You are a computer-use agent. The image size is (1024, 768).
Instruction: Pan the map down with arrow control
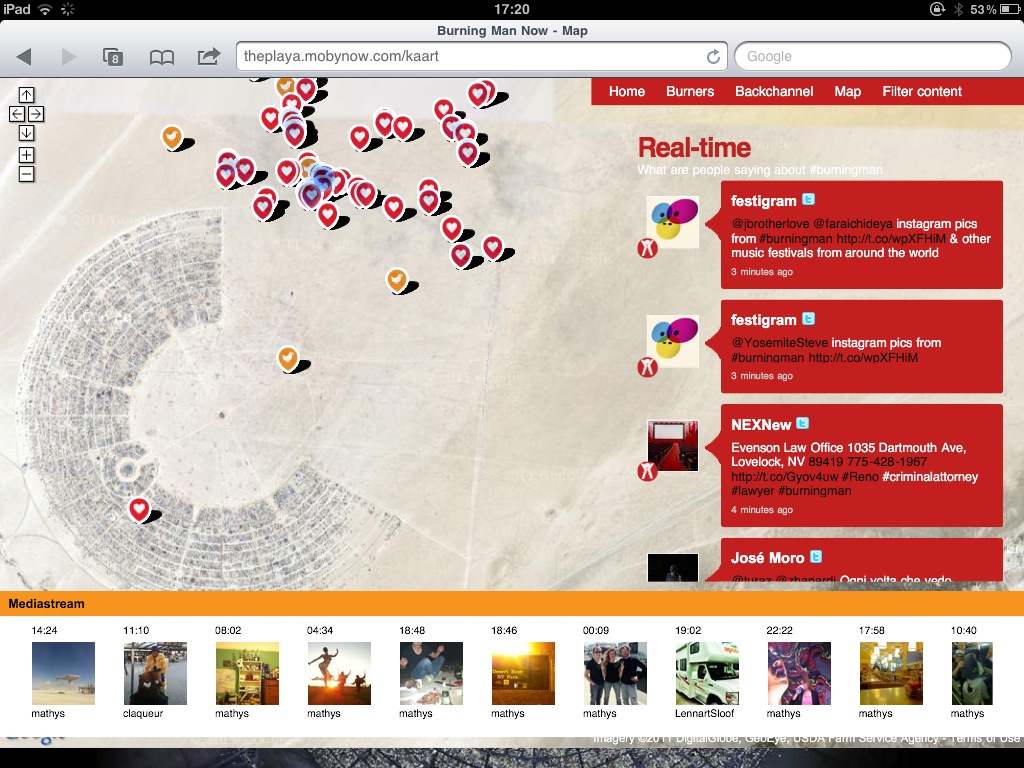click(27, 133)
